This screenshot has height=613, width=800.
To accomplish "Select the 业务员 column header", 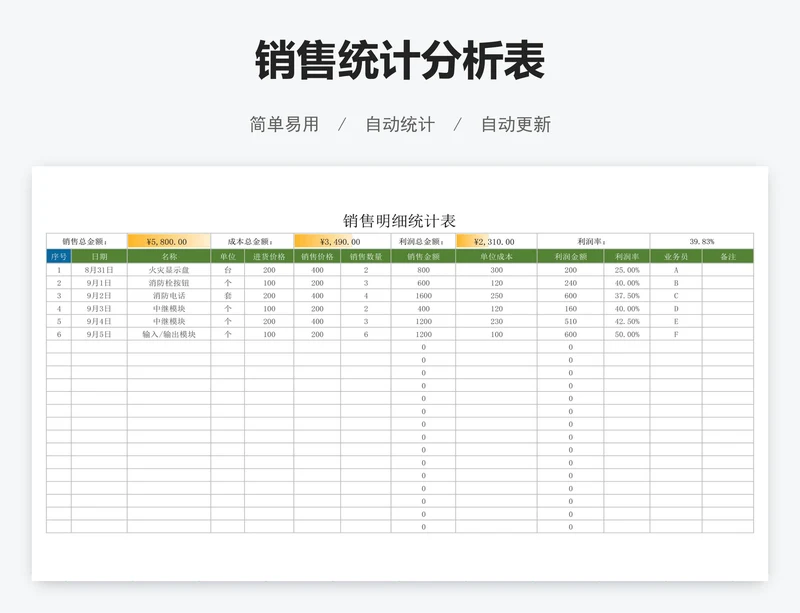I will pos(676,256).
